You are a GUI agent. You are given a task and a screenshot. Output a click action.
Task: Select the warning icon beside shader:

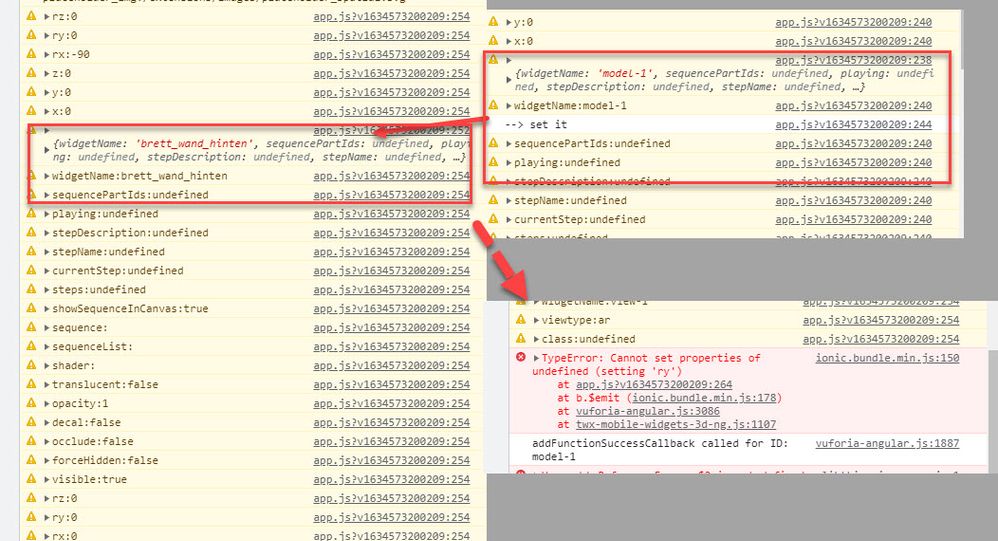tap(31, 365)
